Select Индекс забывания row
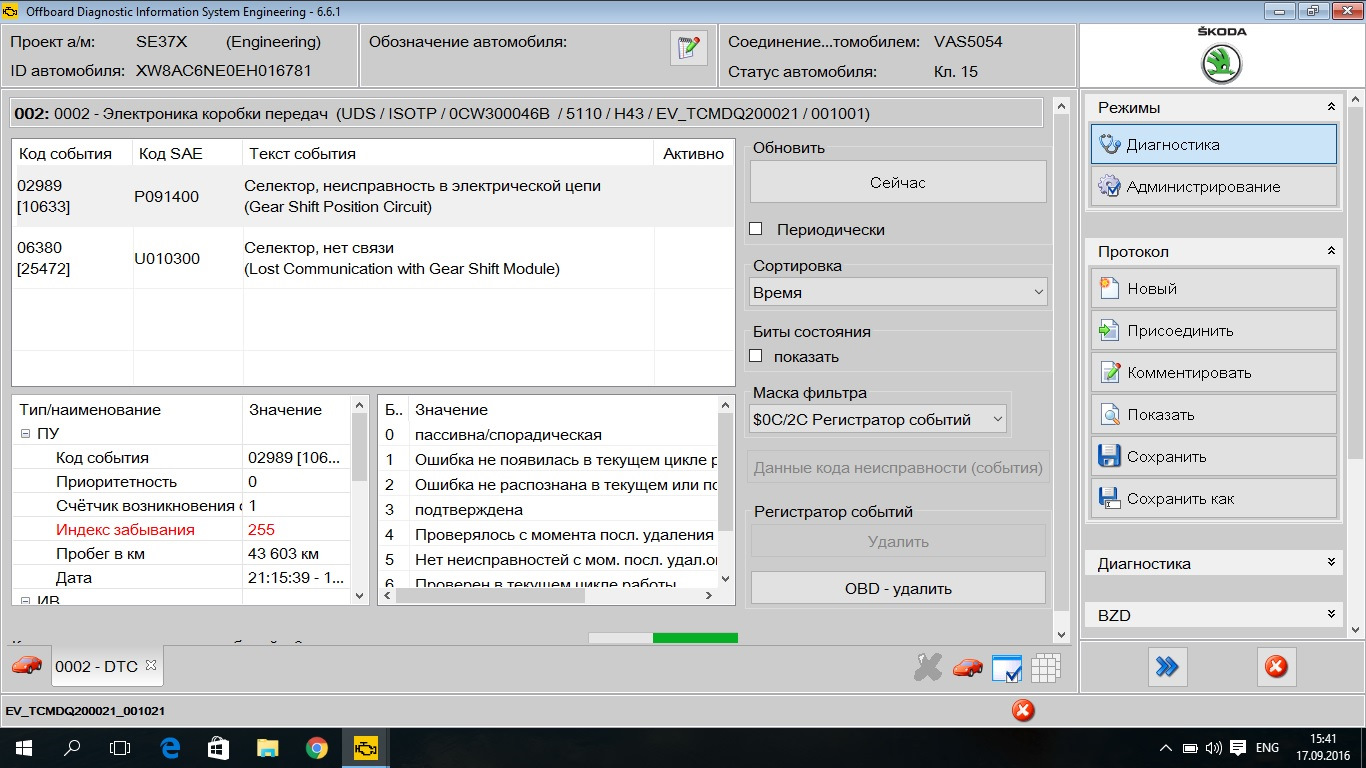This screenshot has width=1366, height=768. point(182,530)
